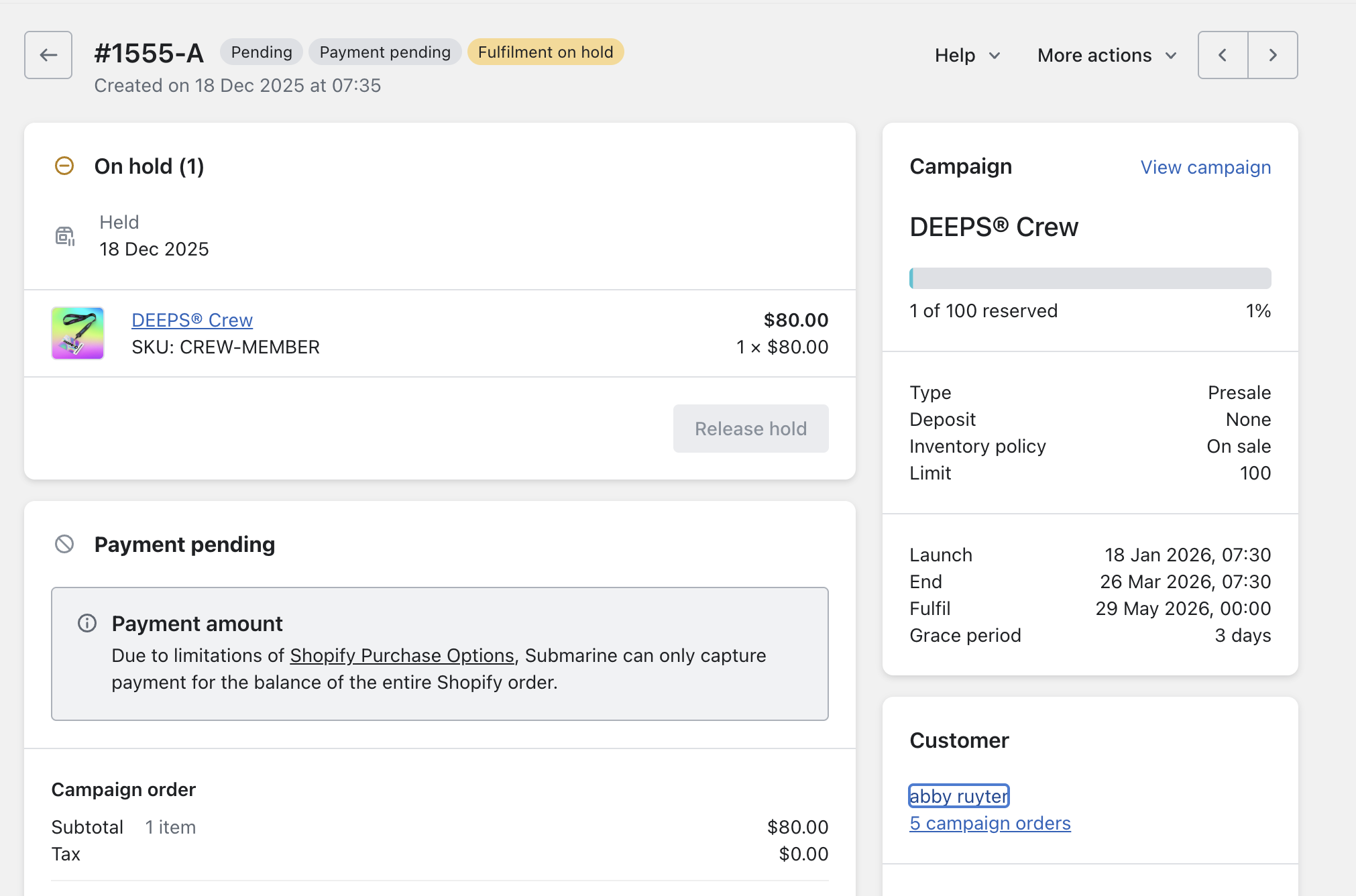Click the held inventory building icon

click(x=64, y=236)
